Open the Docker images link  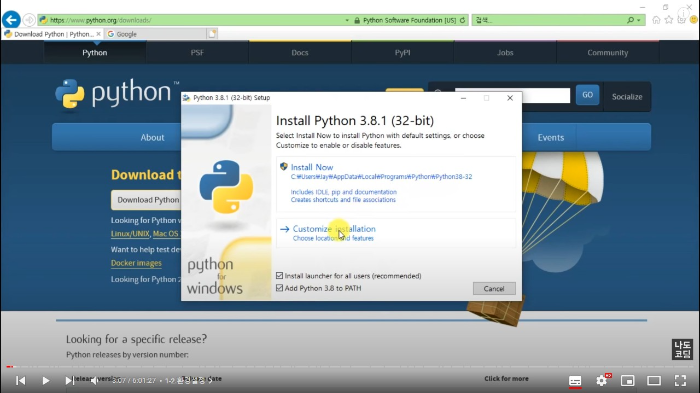pyautogui.click(x=136, y=263)
